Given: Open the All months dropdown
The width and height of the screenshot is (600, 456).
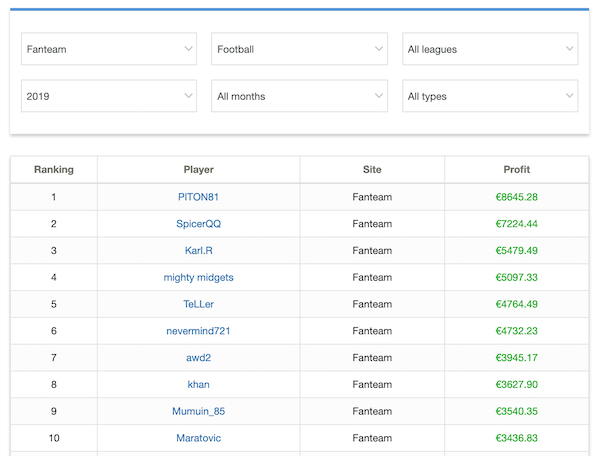Looking at the screenshot, I should click(299, 97).
